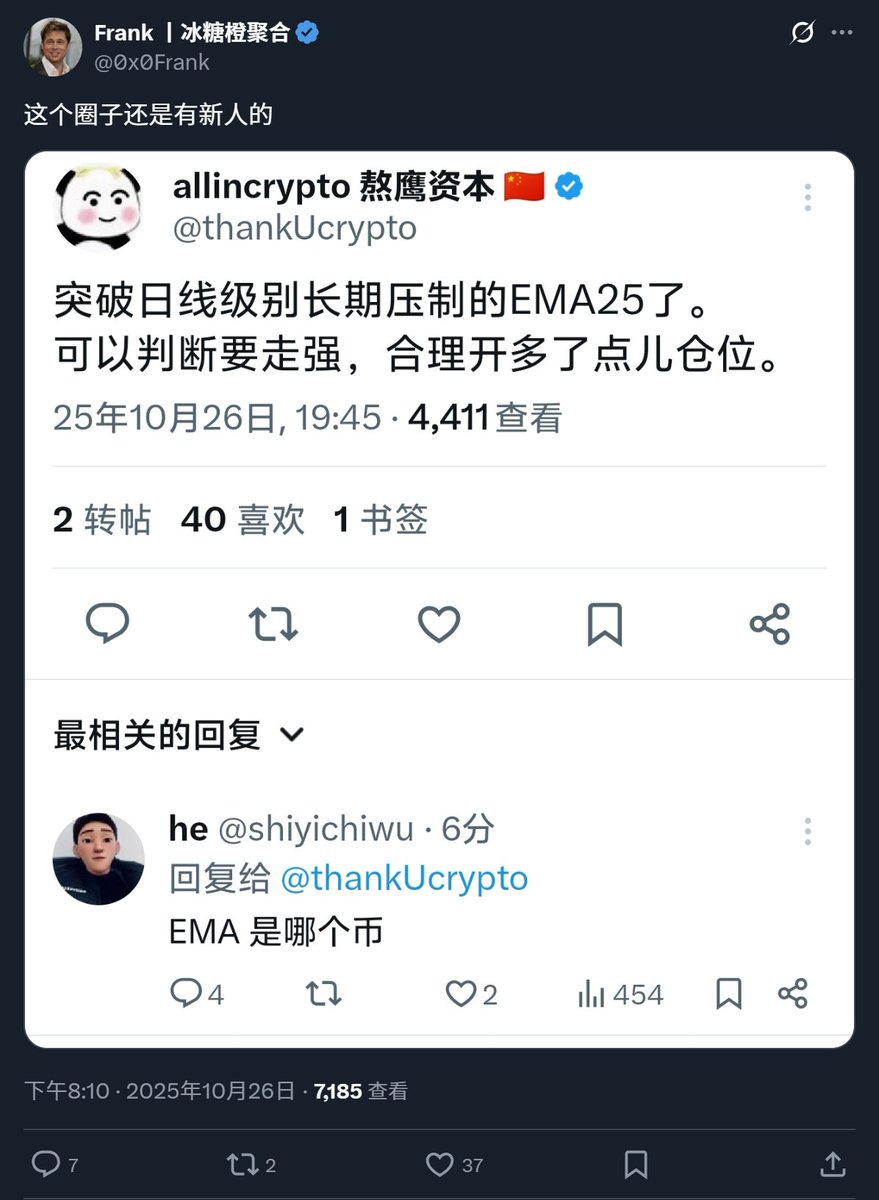Tap the large retweet icon in the quoted tweet
The image size is (879, 1200).
click(273, 624)
